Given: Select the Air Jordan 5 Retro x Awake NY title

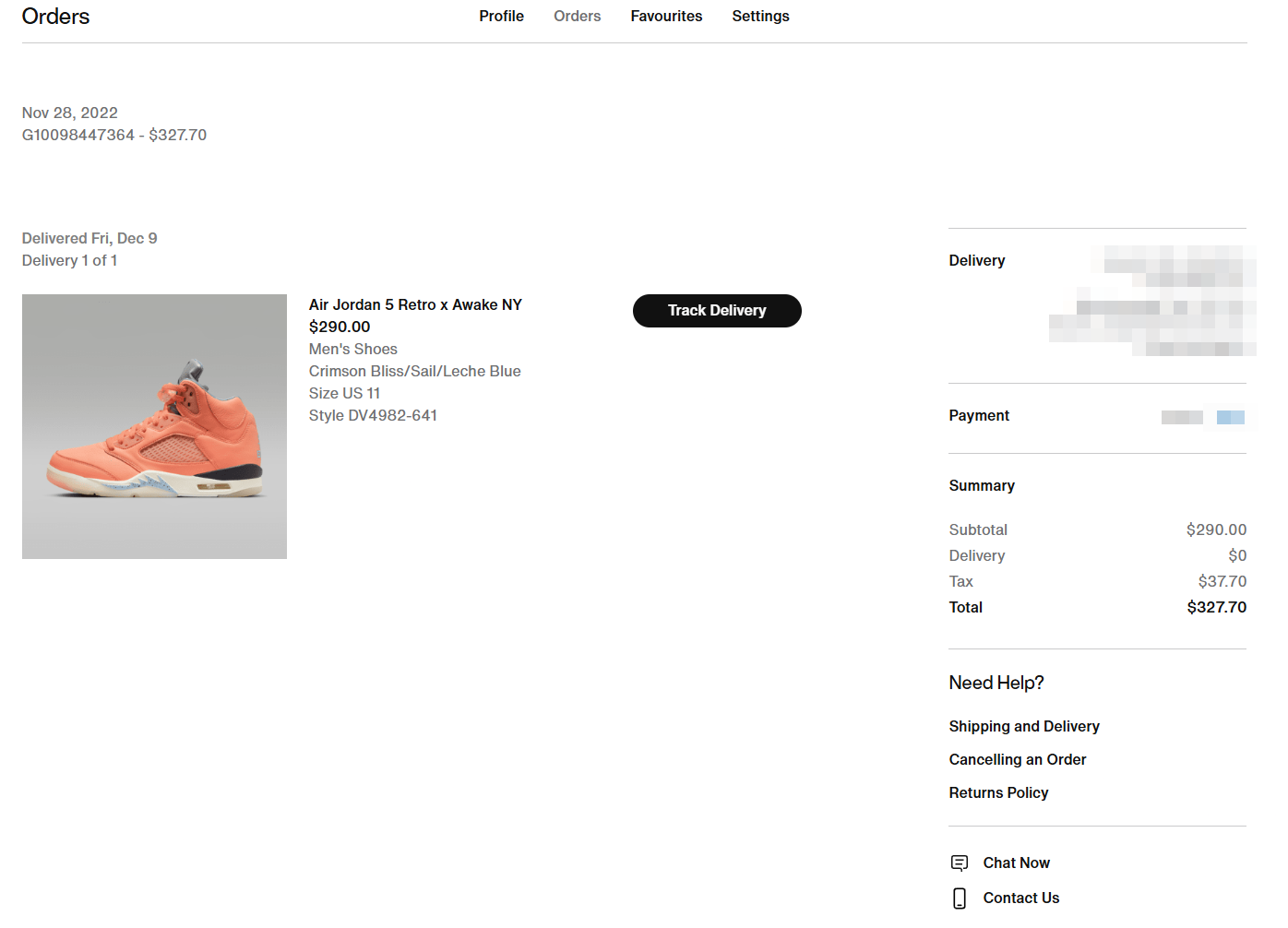Looking at the screenshot, I should (415, 304).
